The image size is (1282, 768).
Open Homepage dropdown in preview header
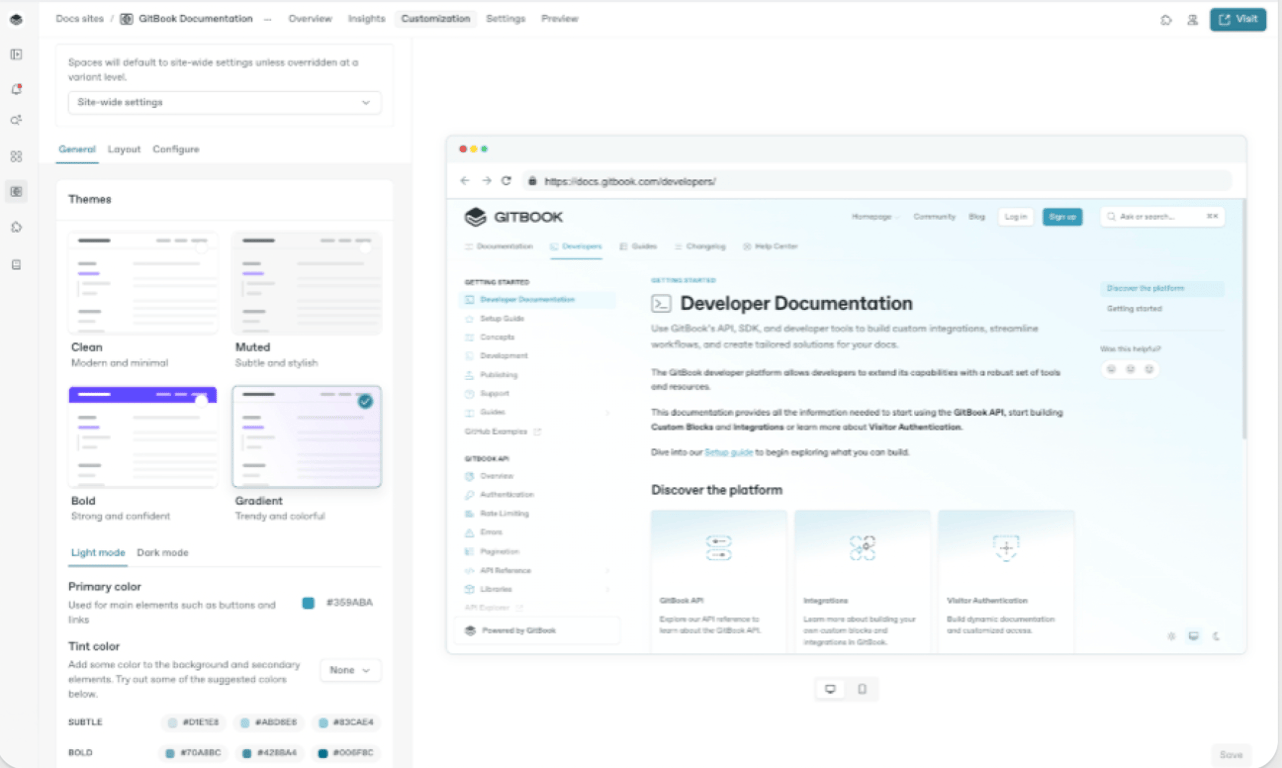tap(875, 217)
